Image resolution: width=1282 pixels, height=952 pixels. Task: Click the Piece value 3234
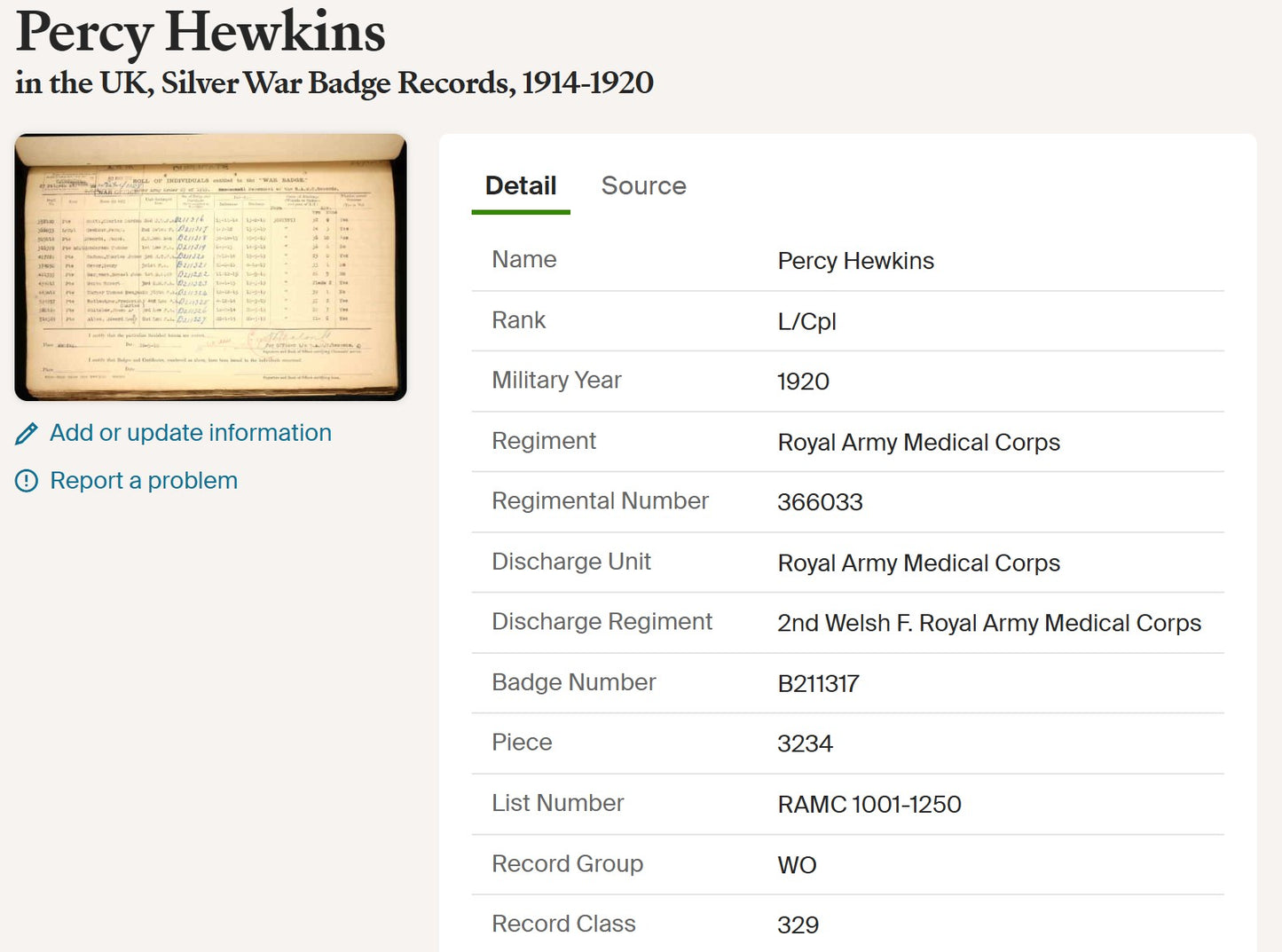(x=805, y=744)
